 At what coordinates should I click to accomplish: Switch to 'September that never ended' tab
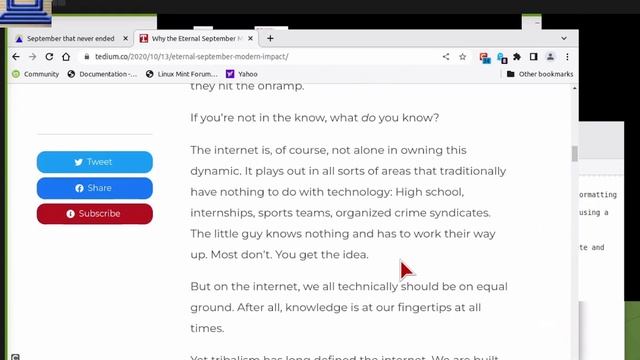point(70,38)
